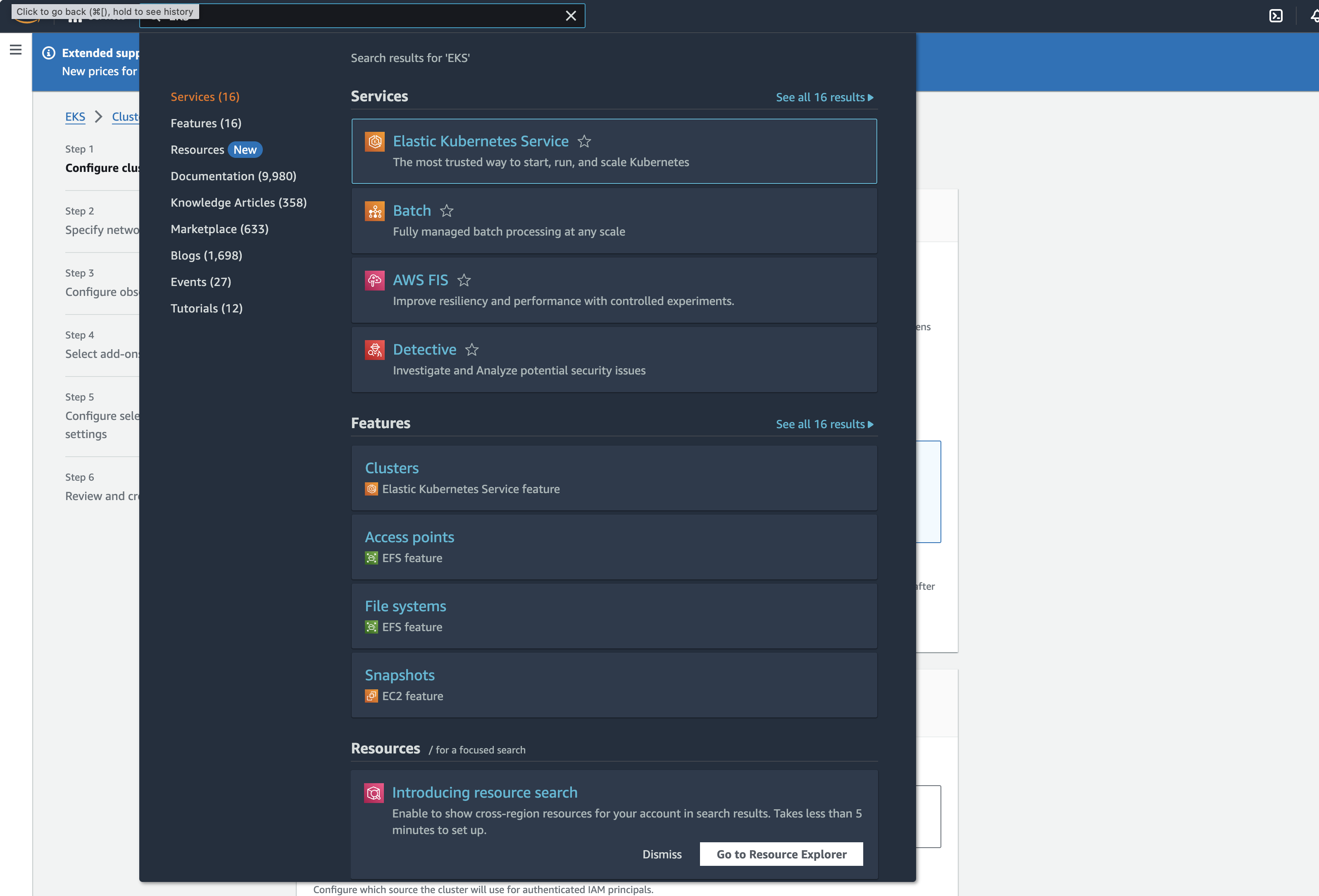Screen dimensions: 1319x896
Task: Click the resource search introduction icon
Action: [374, 793]
